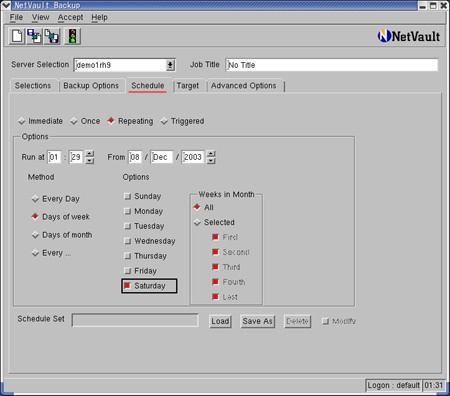450x396 pixels.
Task: Select the Once schedule option
Action: pos(86,121)
